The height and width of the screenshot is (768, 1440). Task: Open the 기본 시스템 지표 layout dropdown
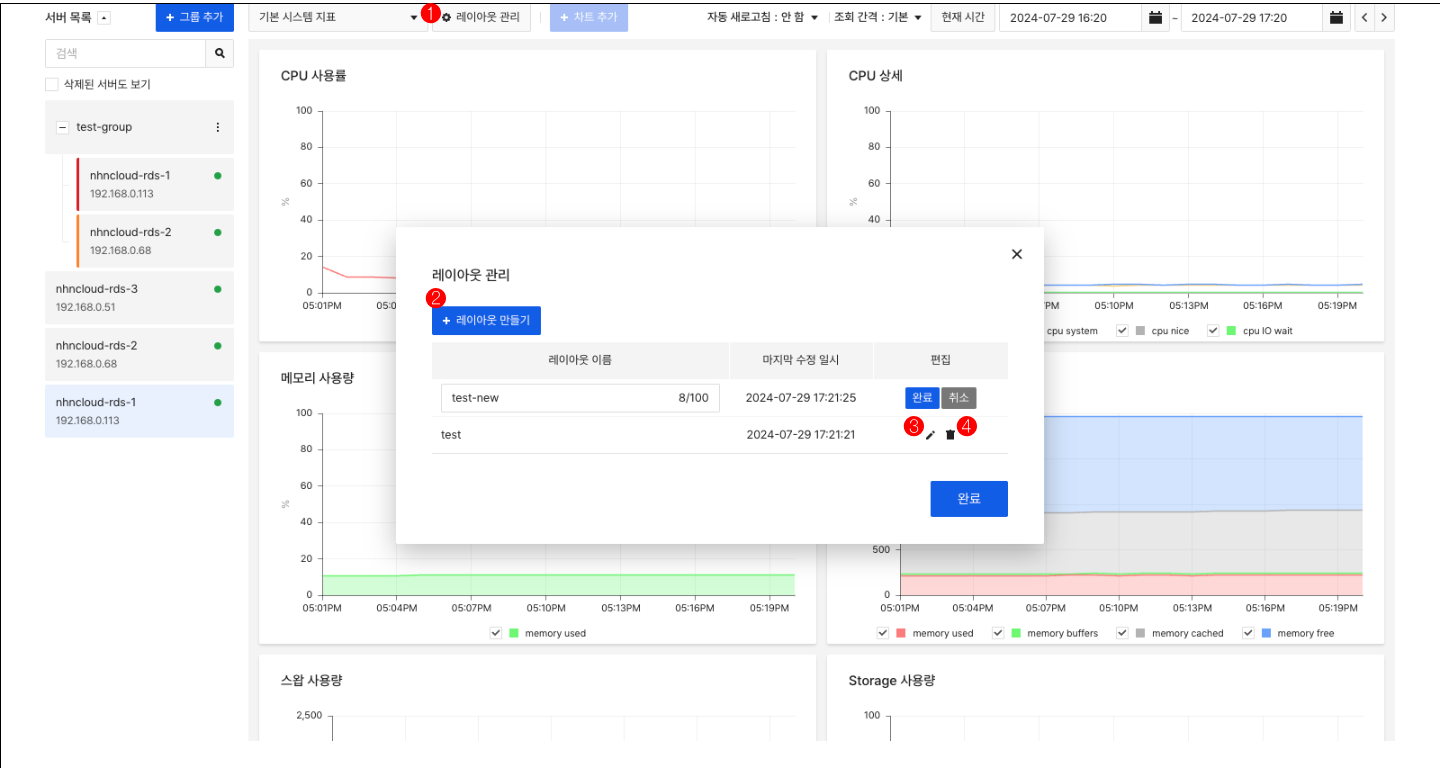coord(338,18)
